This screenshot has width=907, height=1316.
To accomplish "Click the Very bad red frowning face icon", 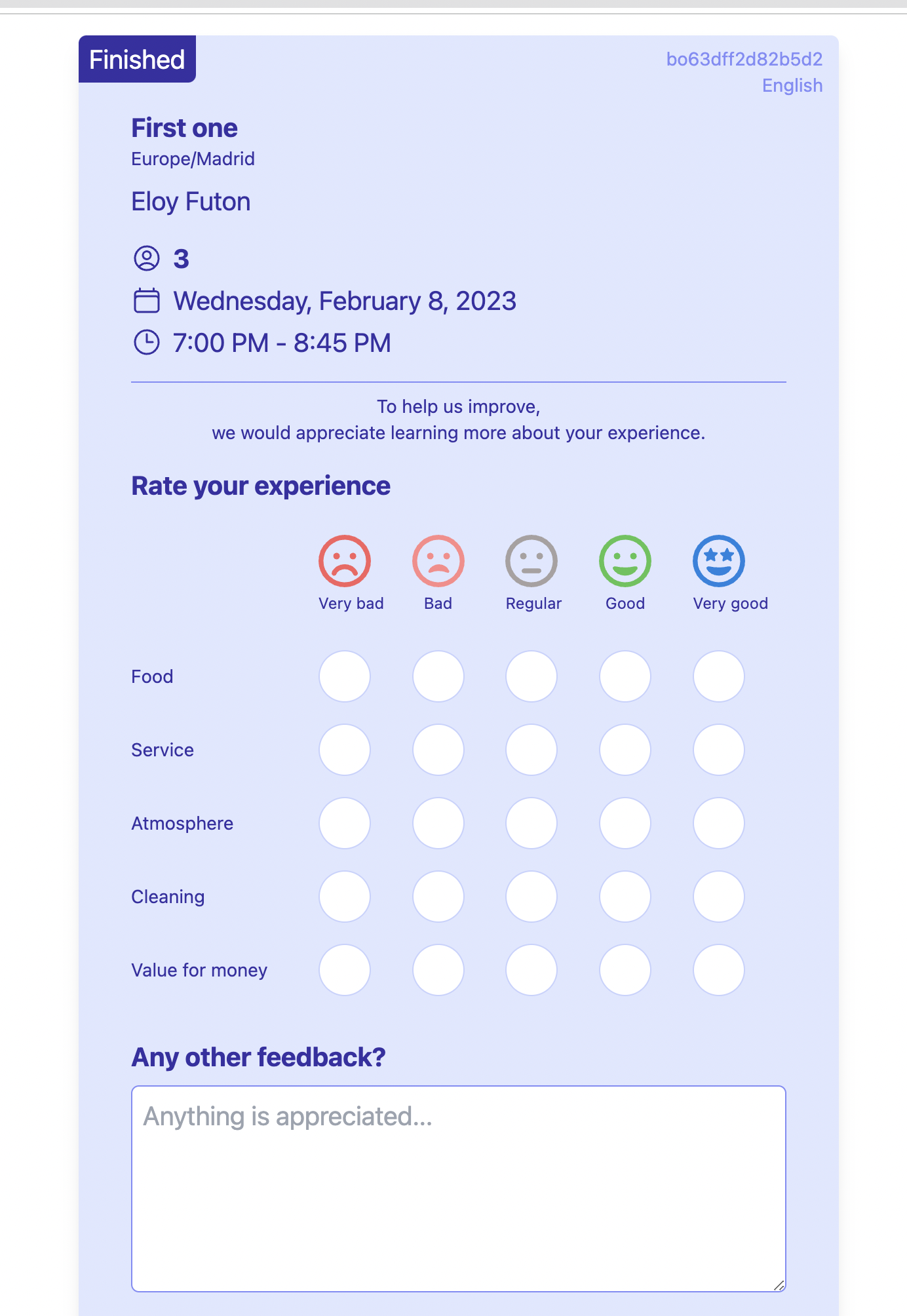I will click(x=345, y=561).
